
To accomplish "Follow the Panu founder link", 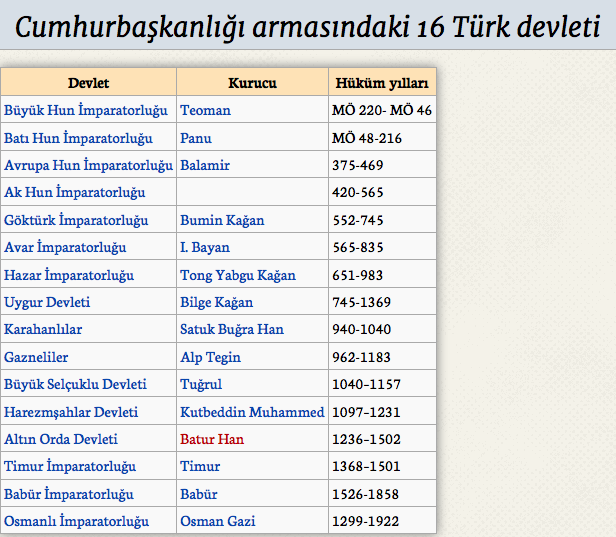I will pos(196,138).
